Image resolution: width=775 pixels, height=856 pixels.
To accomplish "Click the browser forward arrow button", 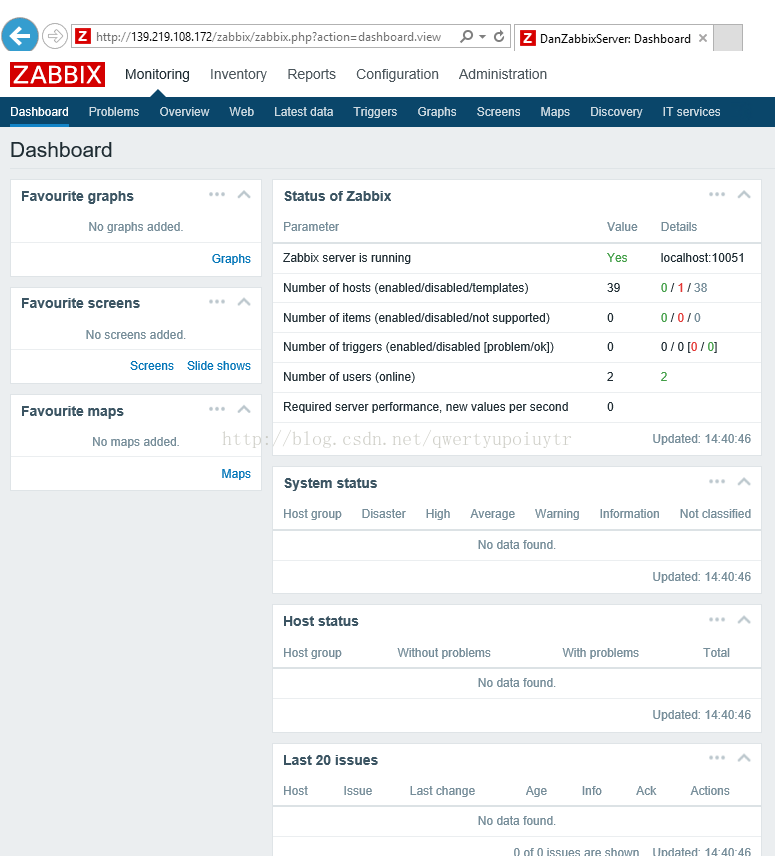I will (x=55, y=37).
